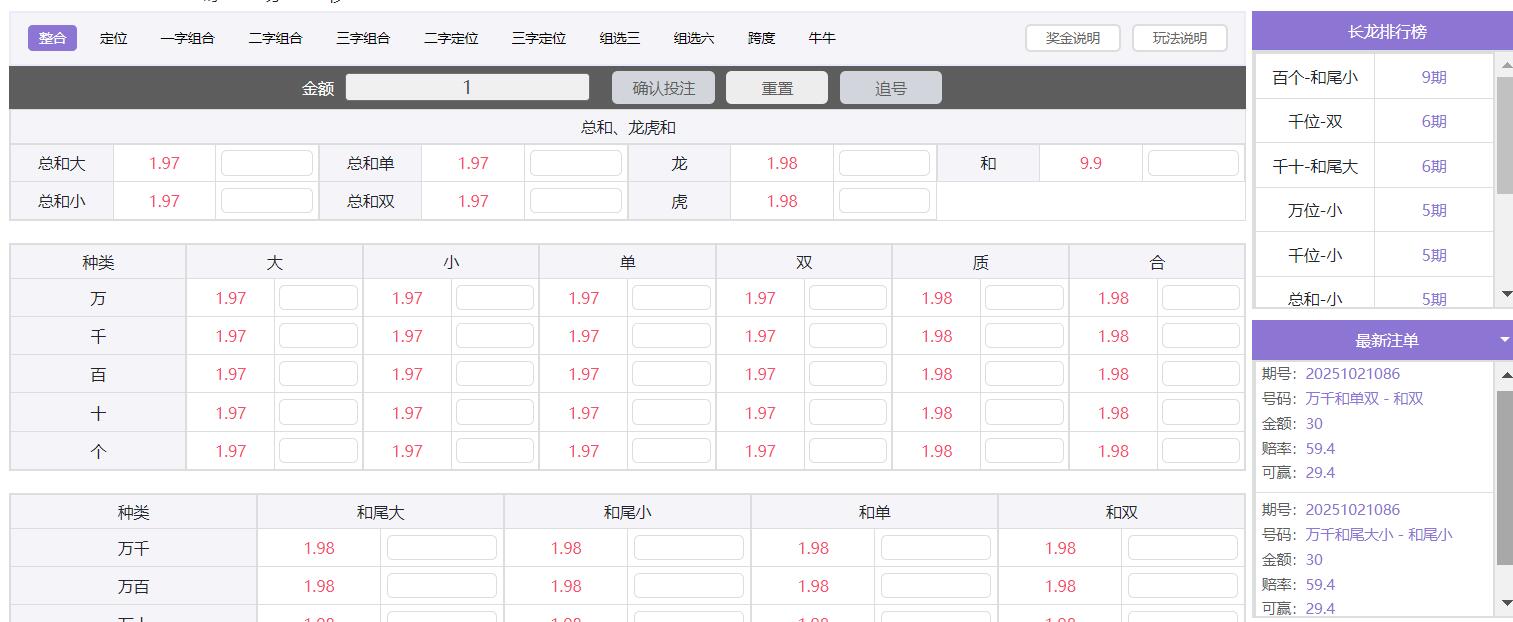Select the 三字定位 tab
This screenshot has width=1513, height=622.
click(x=540, y=37)
